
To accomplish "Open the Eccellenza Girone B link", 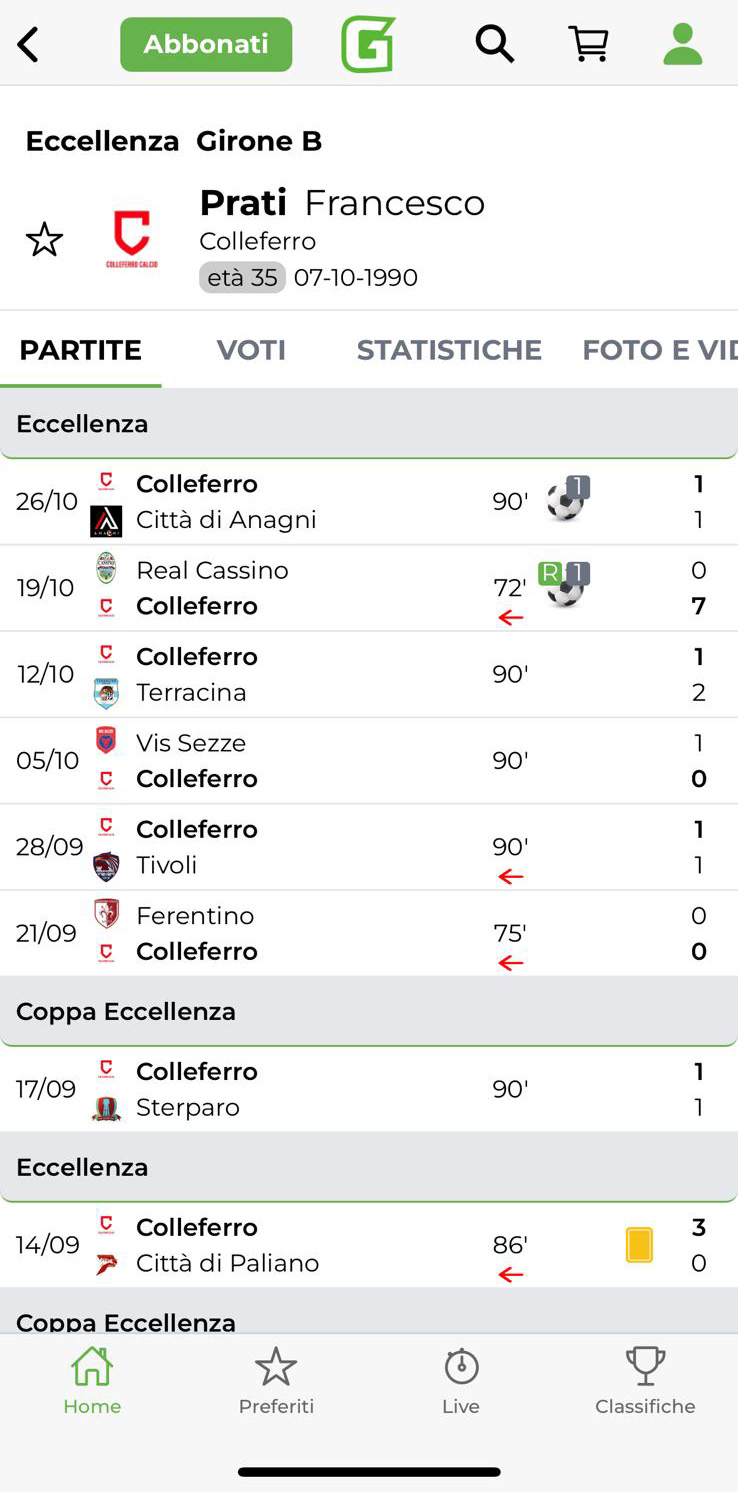I will click(173, 141).
